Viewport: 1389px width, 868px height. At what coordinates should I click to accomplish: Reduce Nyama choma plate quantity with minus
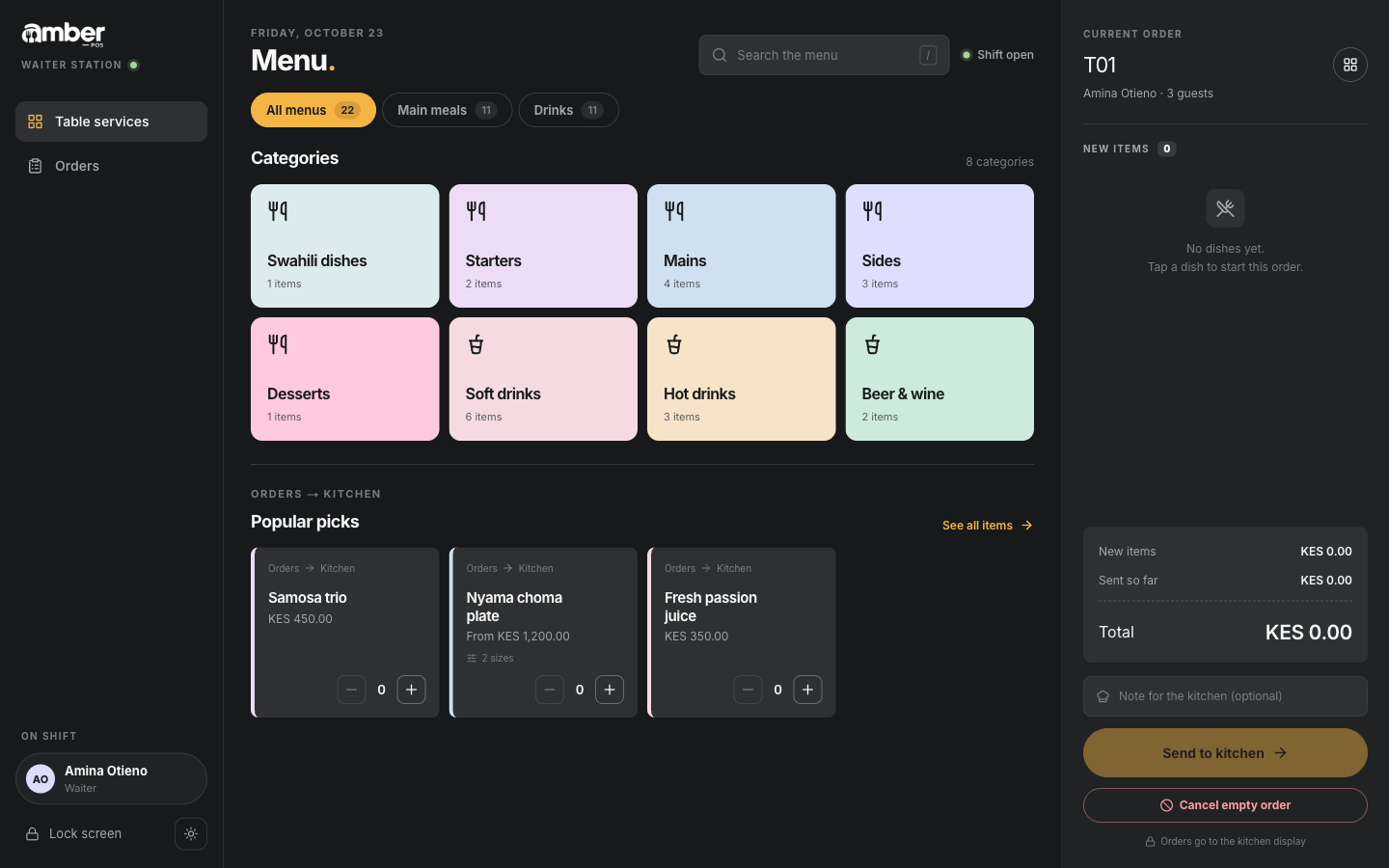[x=550, y=690]
